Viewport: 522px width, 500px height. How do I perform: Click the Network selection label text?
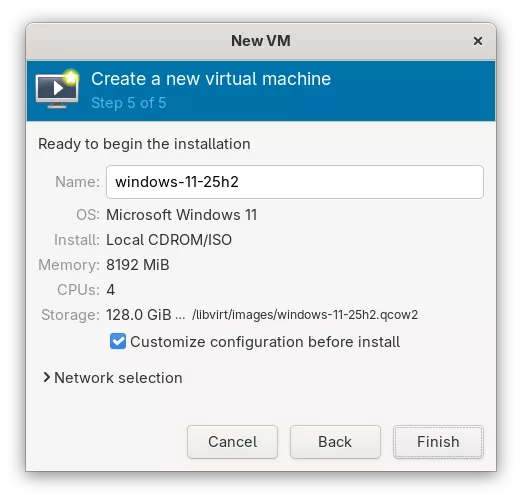pos(118,378)
